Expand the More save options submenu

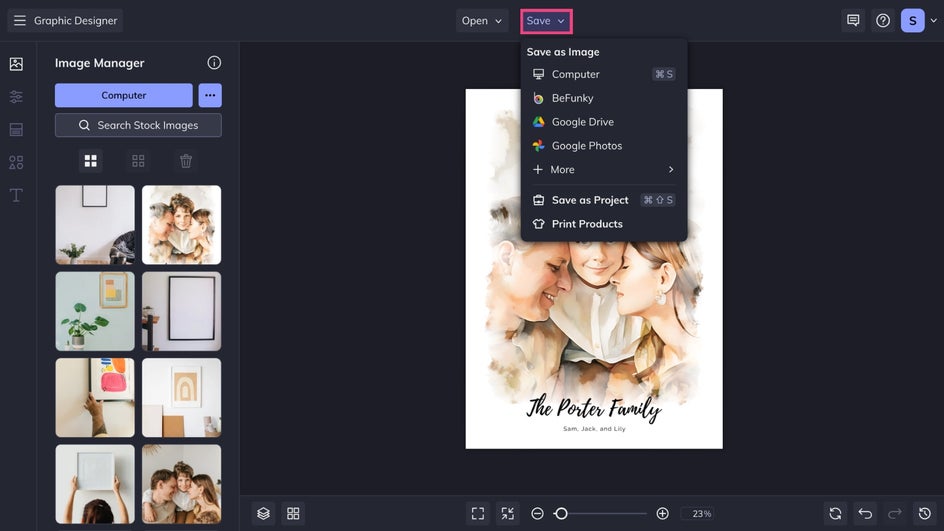point(604,170)
